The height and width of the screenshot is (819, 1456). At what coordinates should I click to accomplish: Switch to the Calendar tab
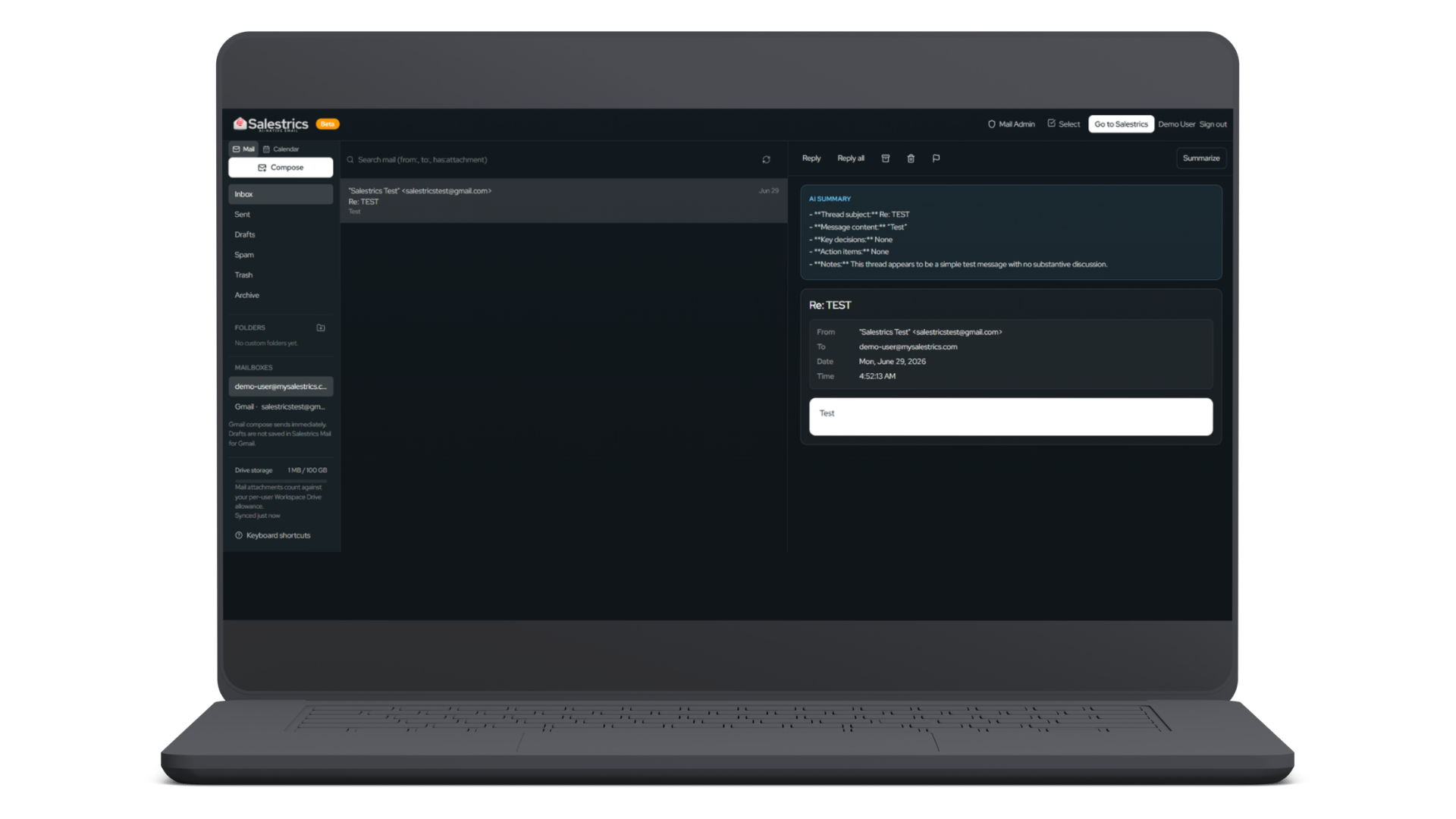(x=281, y=149)
